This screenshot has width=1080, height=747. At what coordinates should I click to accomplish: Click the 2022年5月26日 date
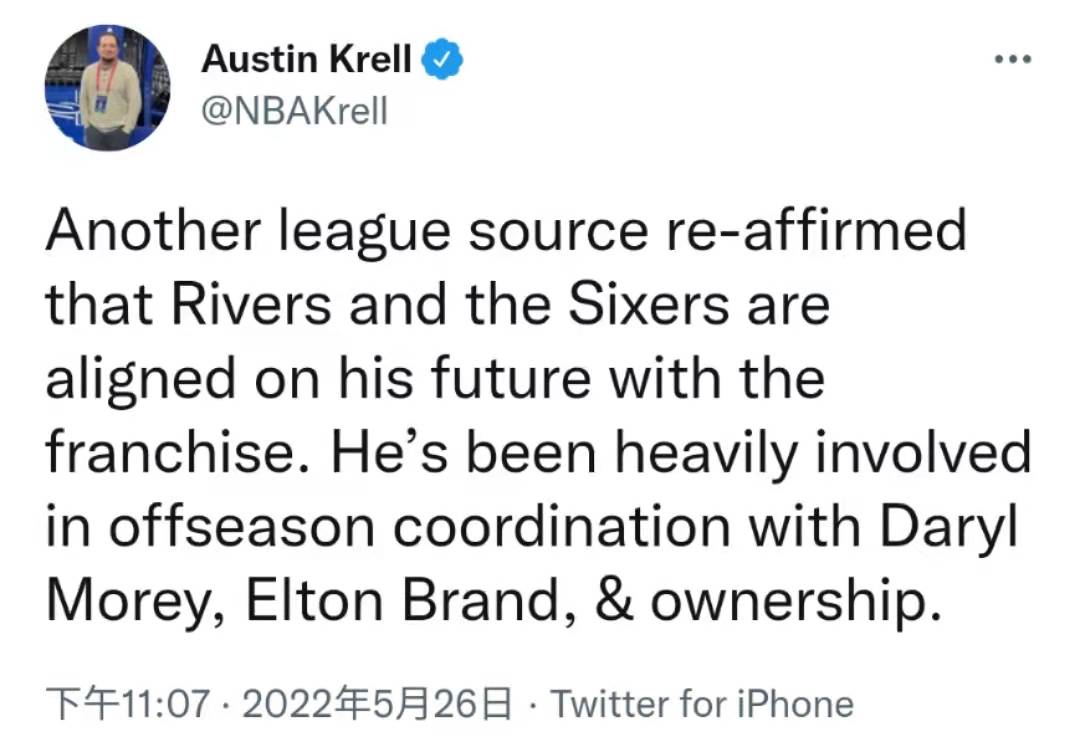point(377,704)
